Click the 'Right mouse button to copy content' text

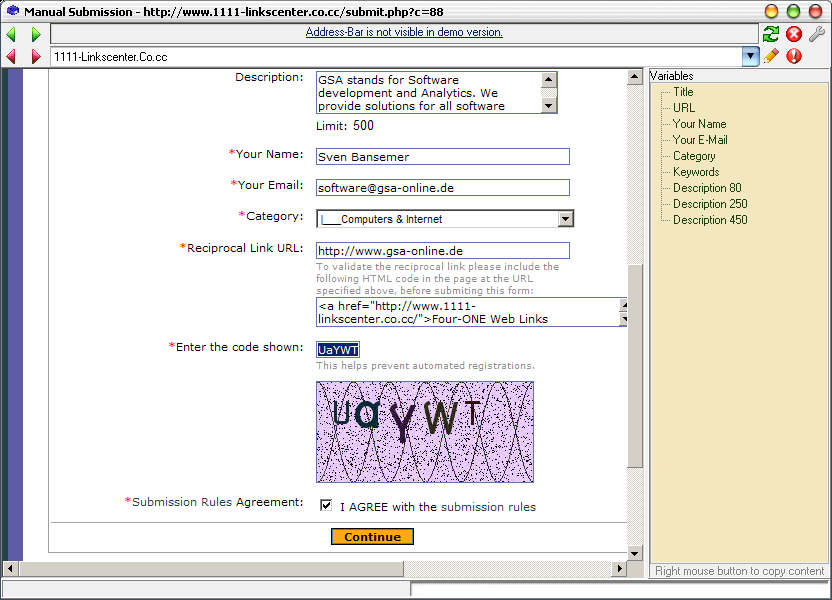pos(739,571)
